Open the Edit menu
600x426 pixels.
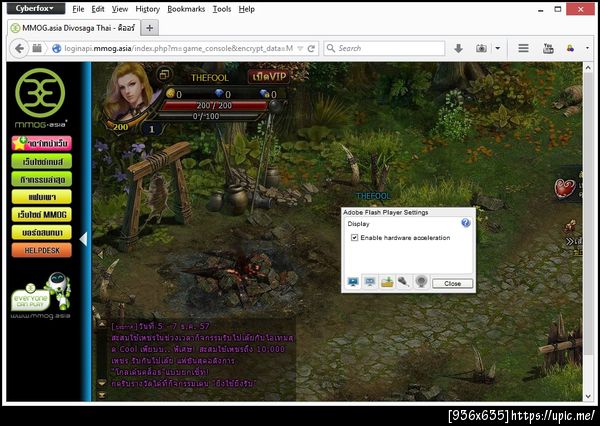point(98,9)
